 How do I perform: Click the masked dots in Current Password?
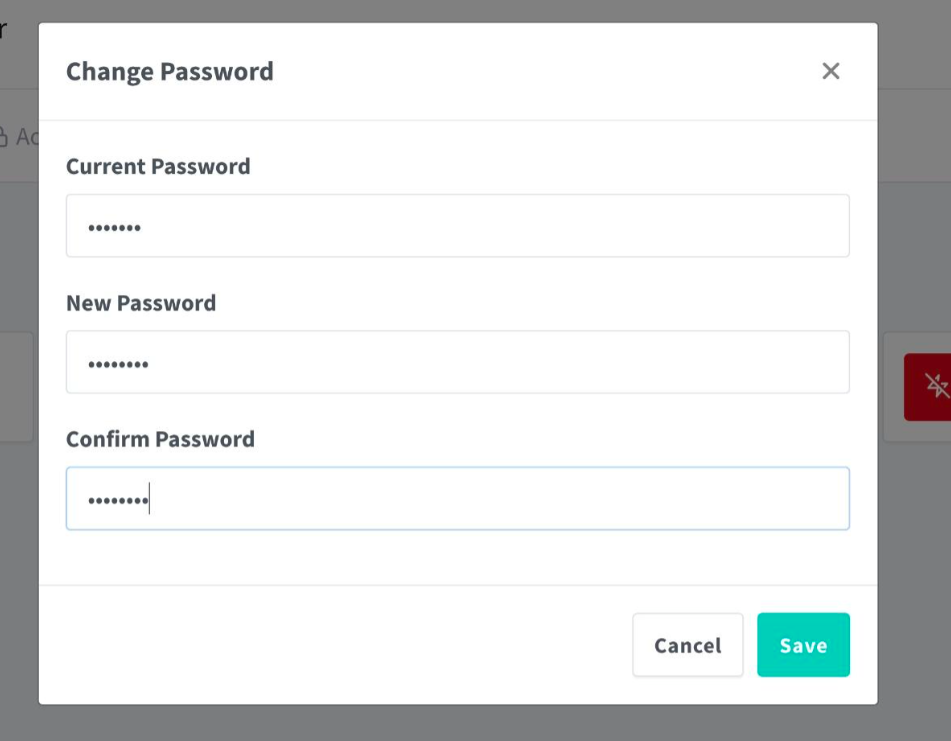coord(114,228)
